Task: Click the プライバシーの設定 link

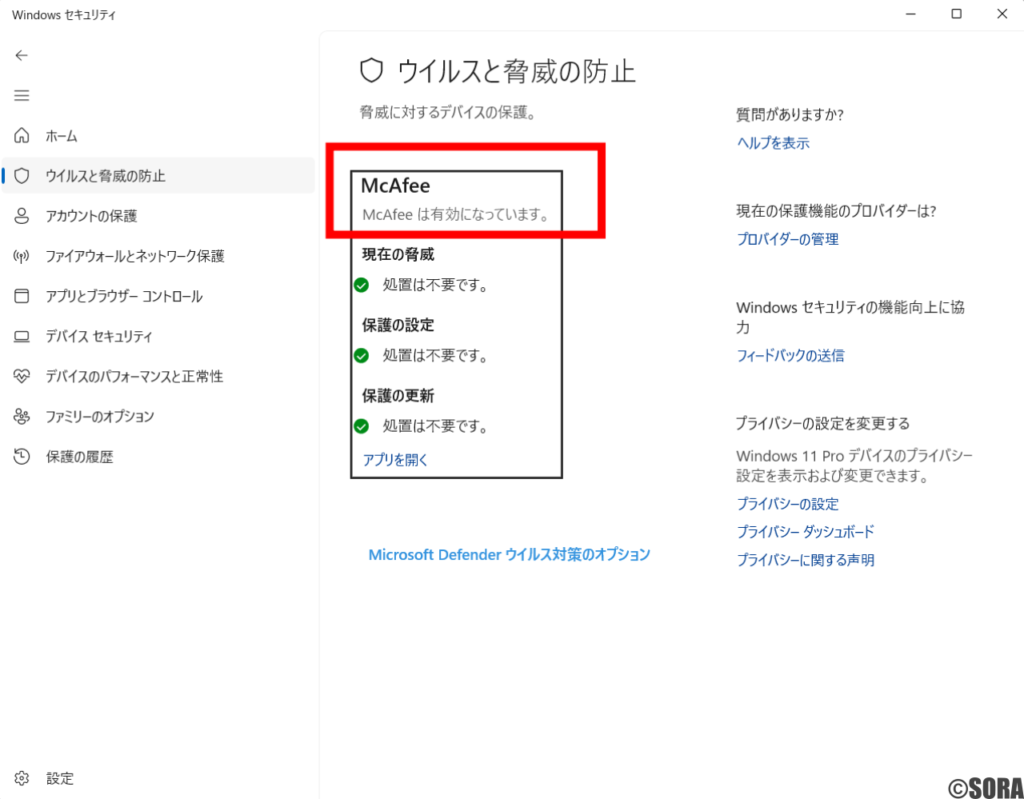Action: (788, 504)
